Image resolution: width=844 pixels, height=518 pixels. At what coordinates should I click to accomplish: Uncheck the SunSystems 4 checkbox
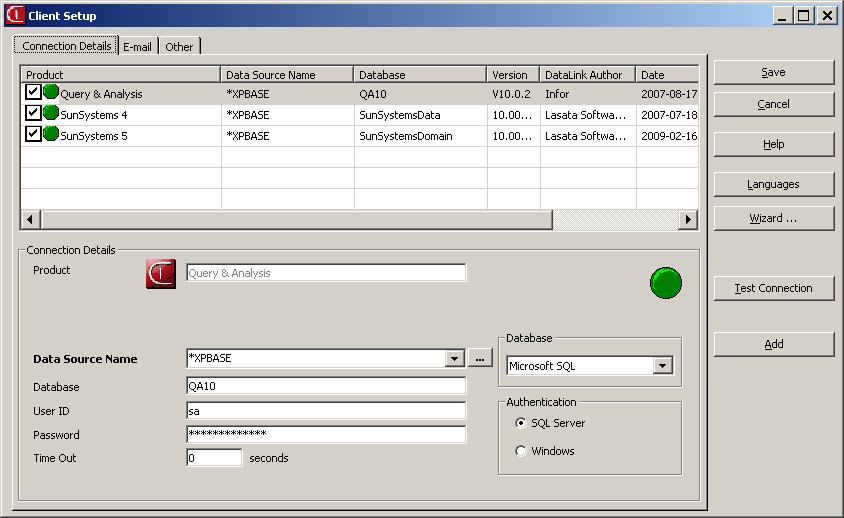33,113
